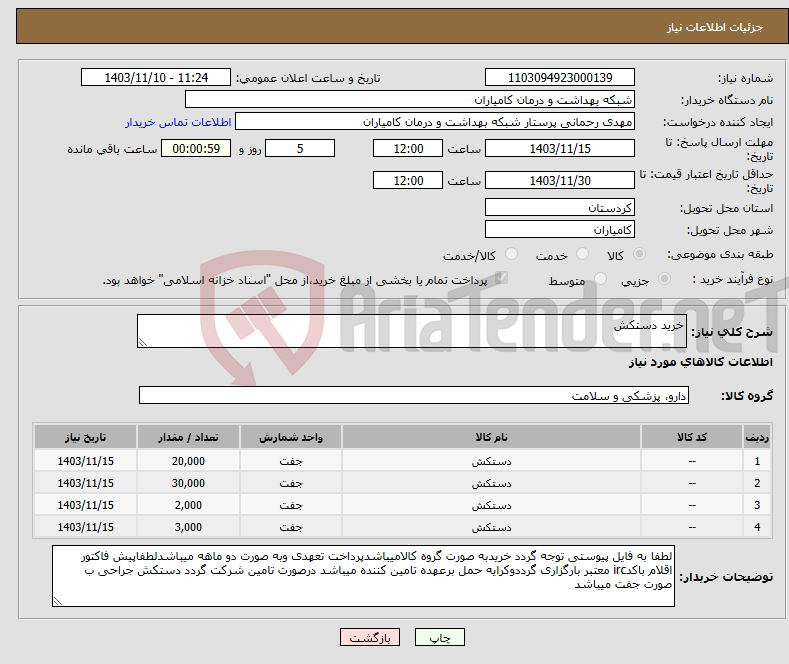Image resolution: width=789 pixels, height=664 pixels.
Task: Click the تعداد / مقدار column header
Action: [188, 437]
